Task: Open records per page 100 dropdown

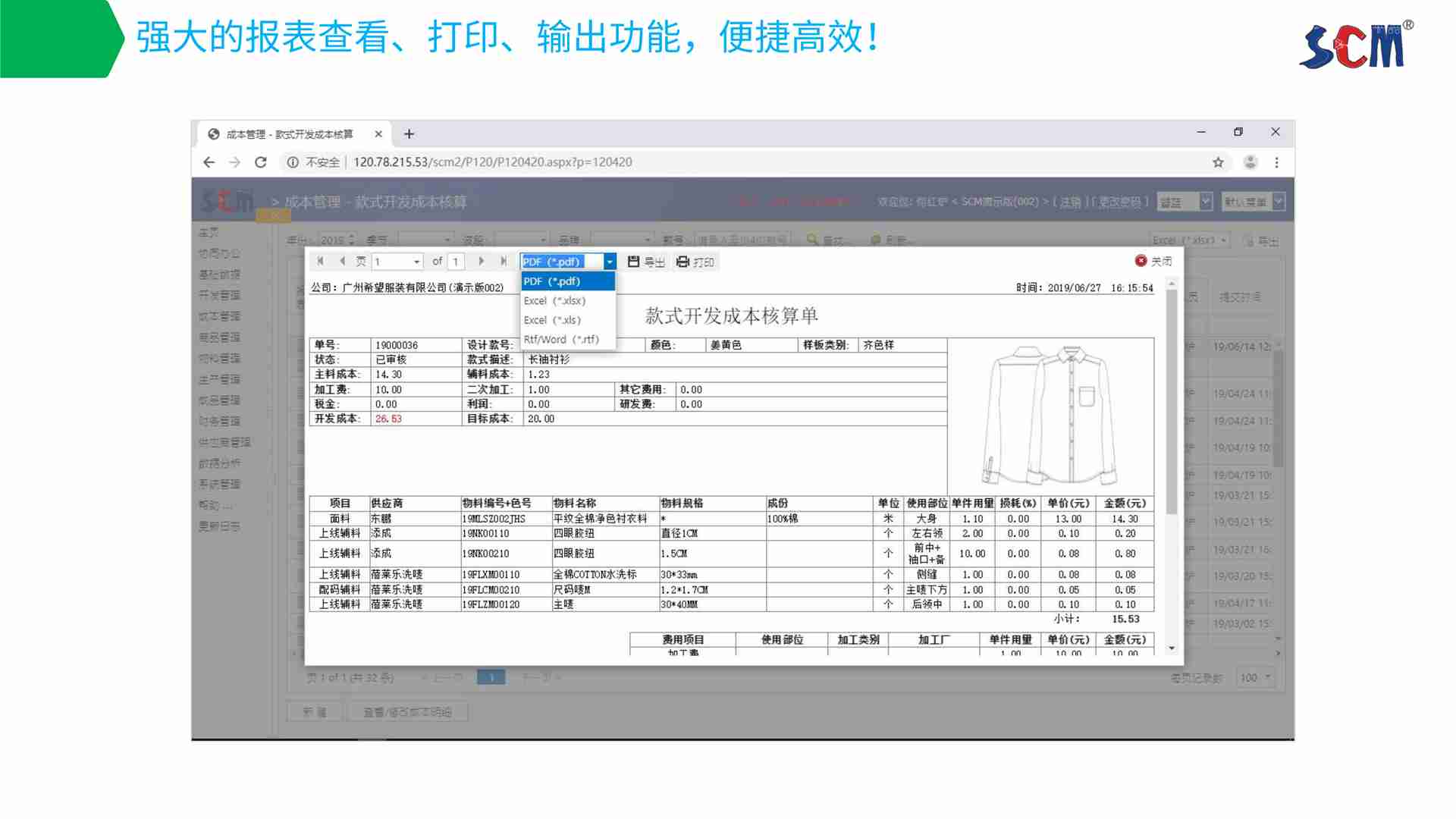Action: pyautogui.click(x=1256, y=678)
